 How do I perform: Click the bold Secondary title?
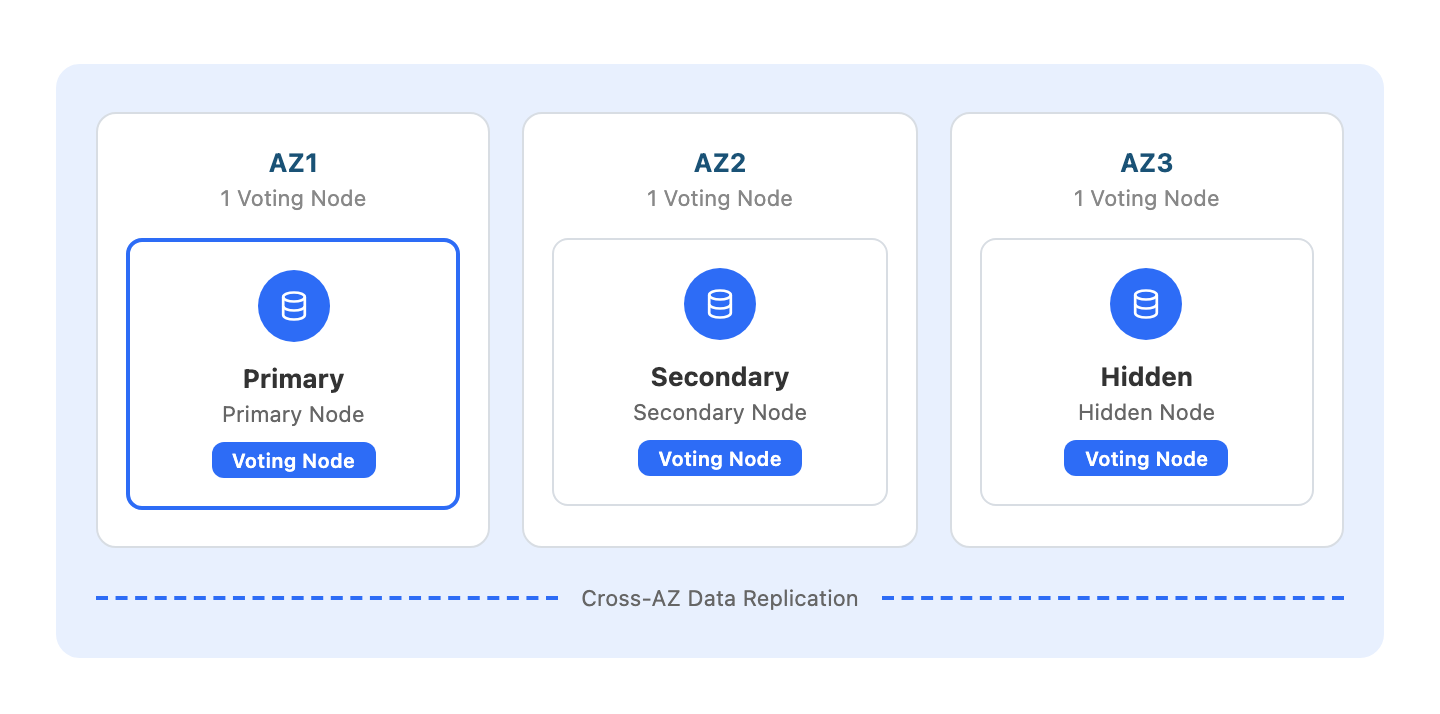[x=720, y=377]
